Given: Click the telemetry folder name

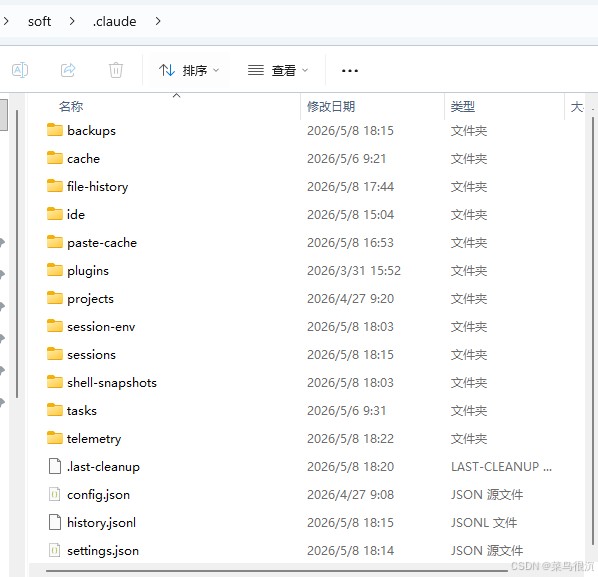Looking at the screenshot, I should 94,439.
